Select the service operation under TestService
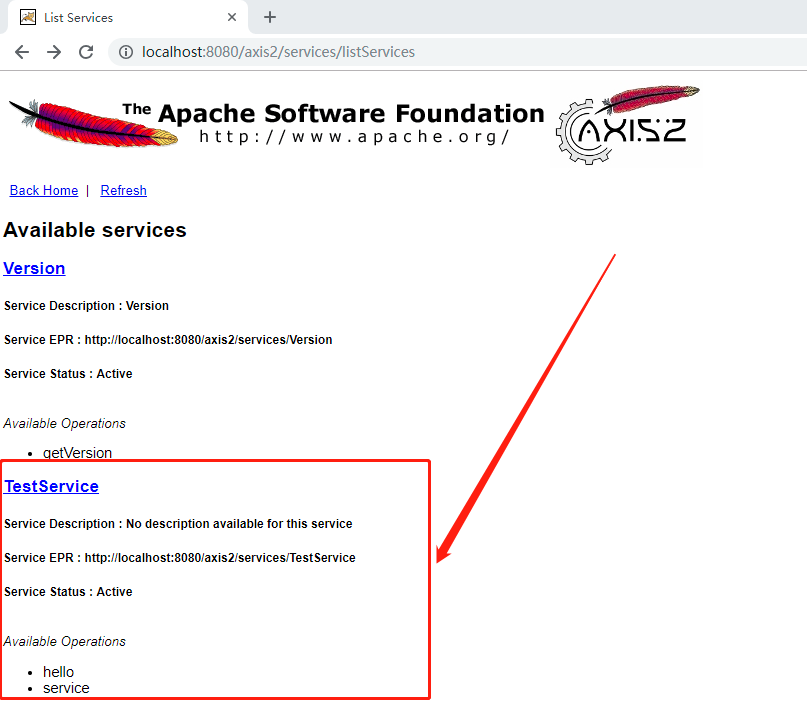Viewport: 807px width, 706px height. (x=66, y=688)
